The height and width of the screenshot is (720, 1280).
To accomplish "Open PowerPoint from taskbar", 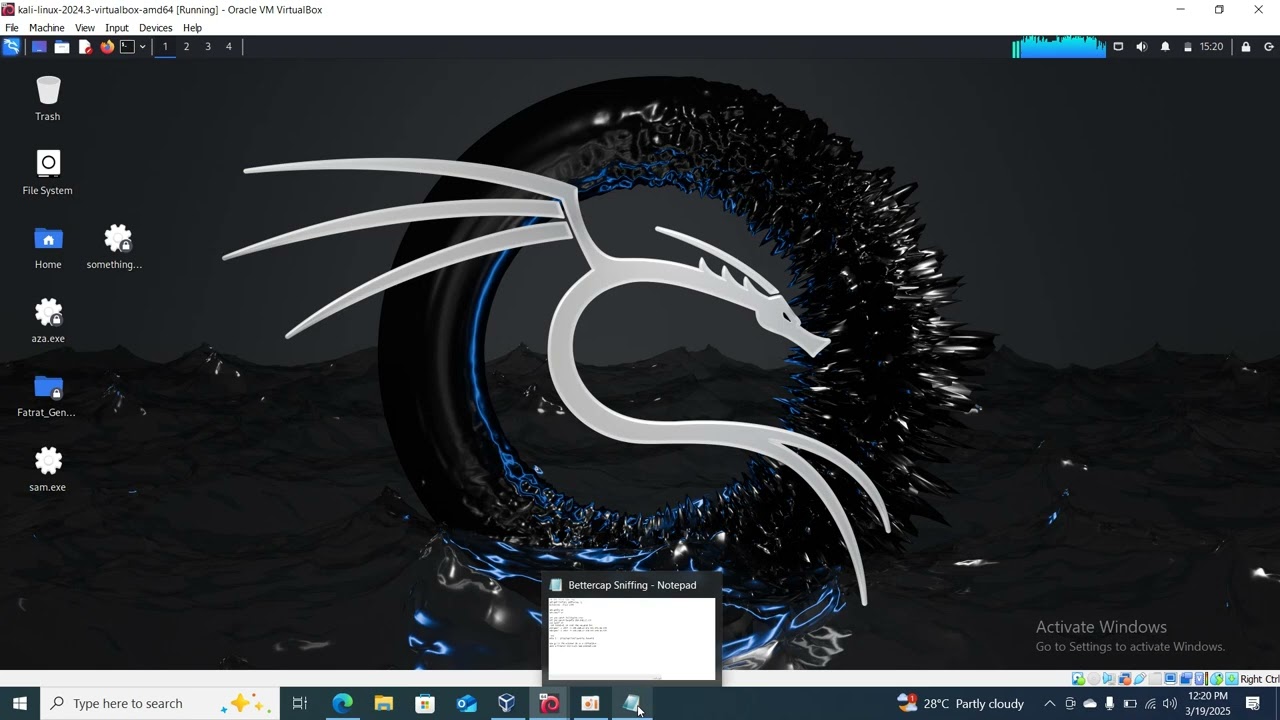I will click(591, 703).
